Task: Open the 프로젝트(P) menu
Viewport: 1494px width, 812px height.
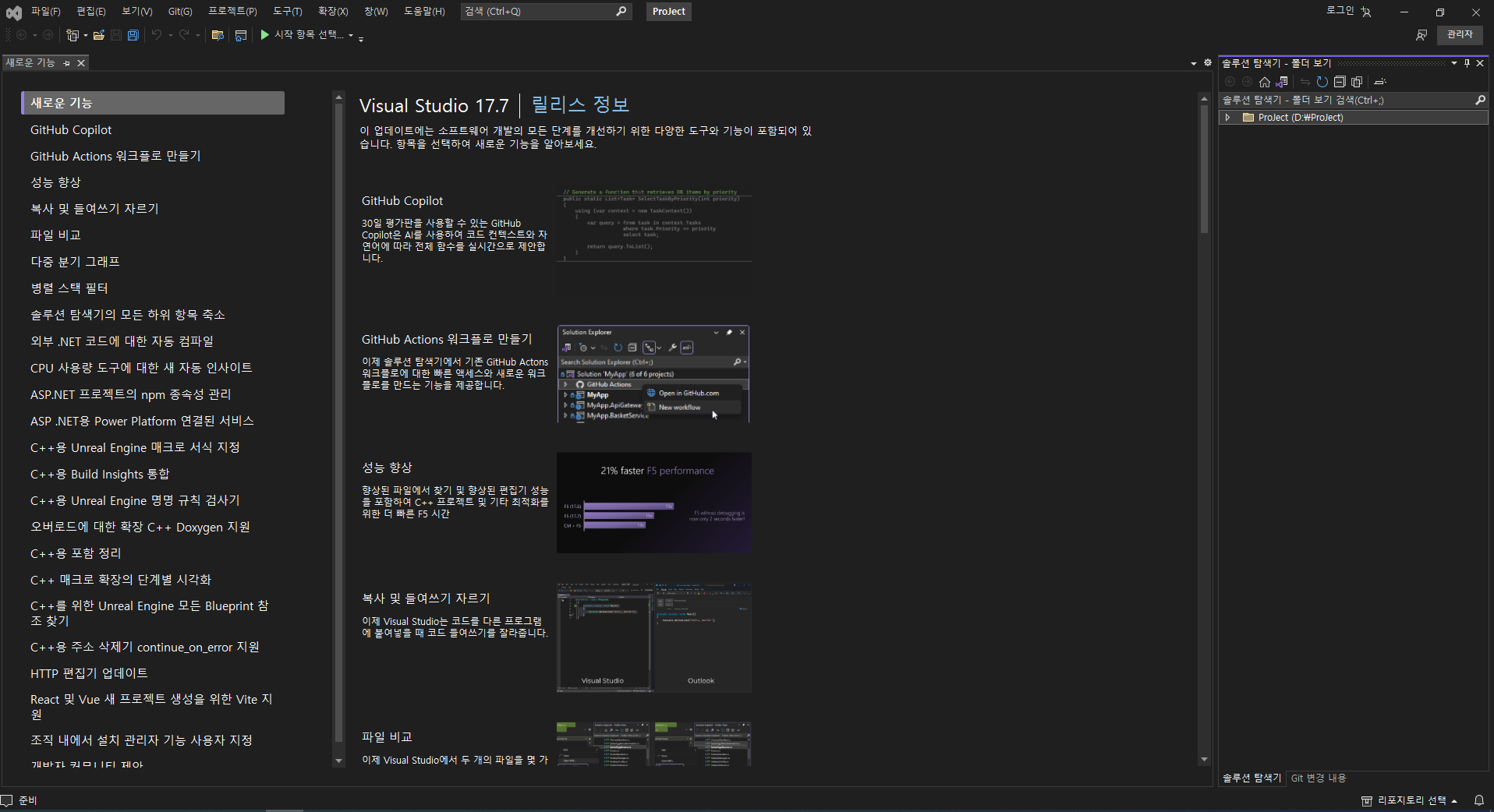Action: 232,12
